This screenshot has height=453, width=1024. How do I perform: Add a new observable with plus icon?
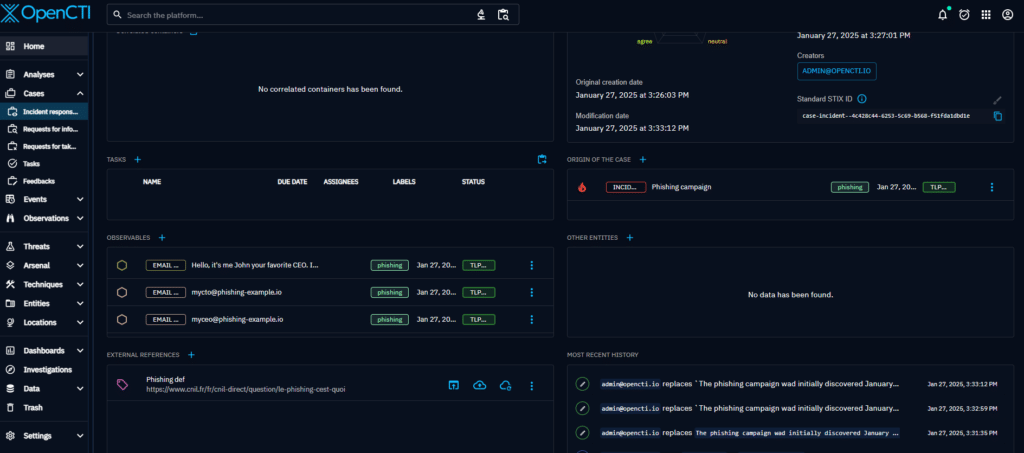161,237
